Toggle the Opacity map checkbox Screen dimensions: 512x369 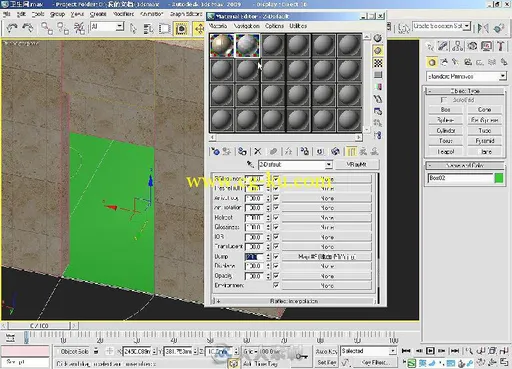(x=276, y=276)
